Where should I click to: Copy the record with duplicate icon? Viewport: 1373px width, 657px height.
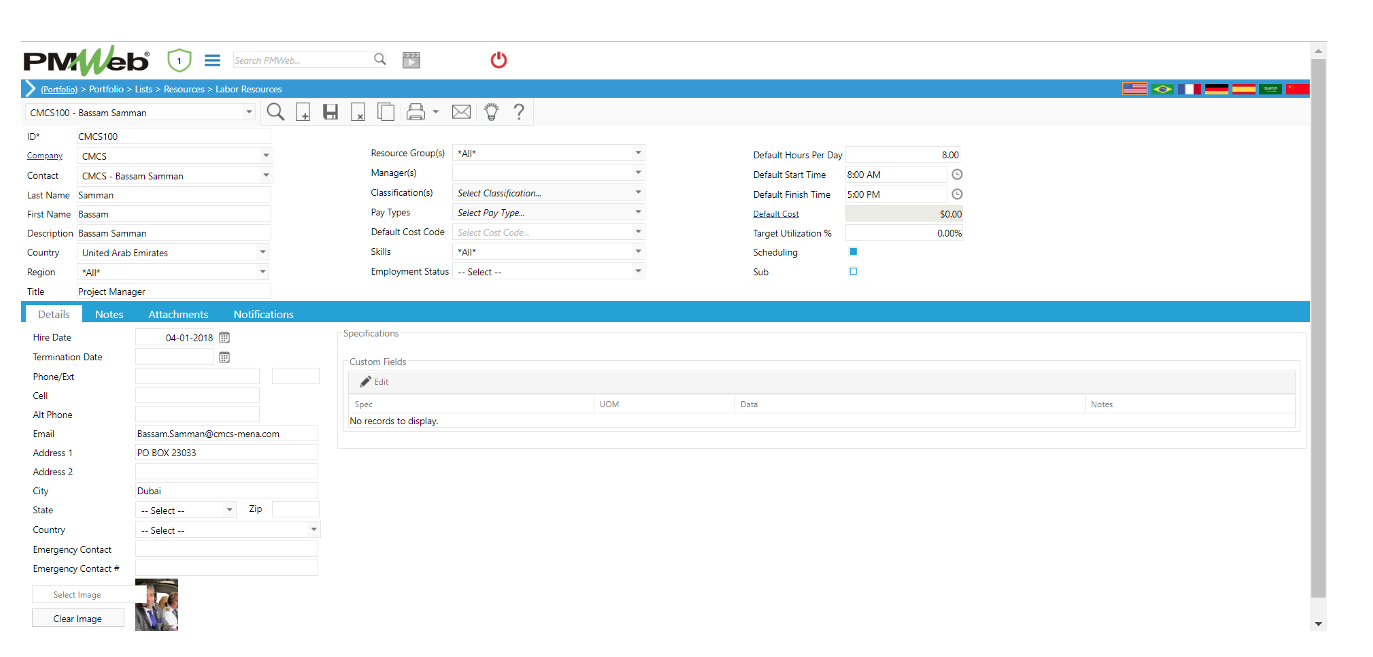pyautogui.click(x=385, y=113)
